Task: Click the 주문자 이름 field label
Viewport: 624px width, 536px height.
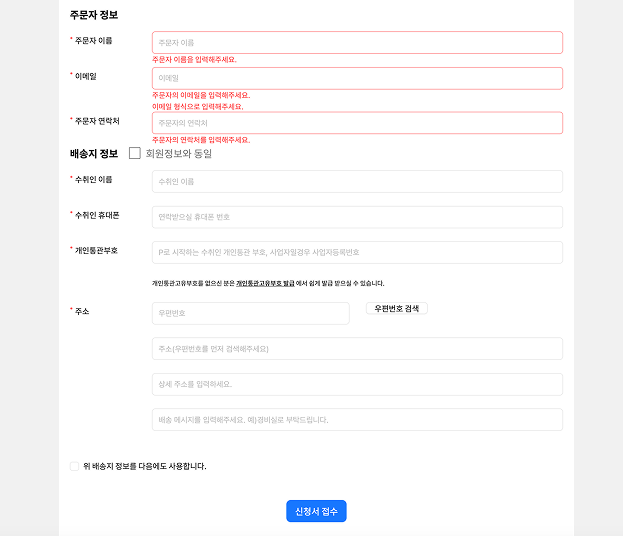Action: point(94,40)
